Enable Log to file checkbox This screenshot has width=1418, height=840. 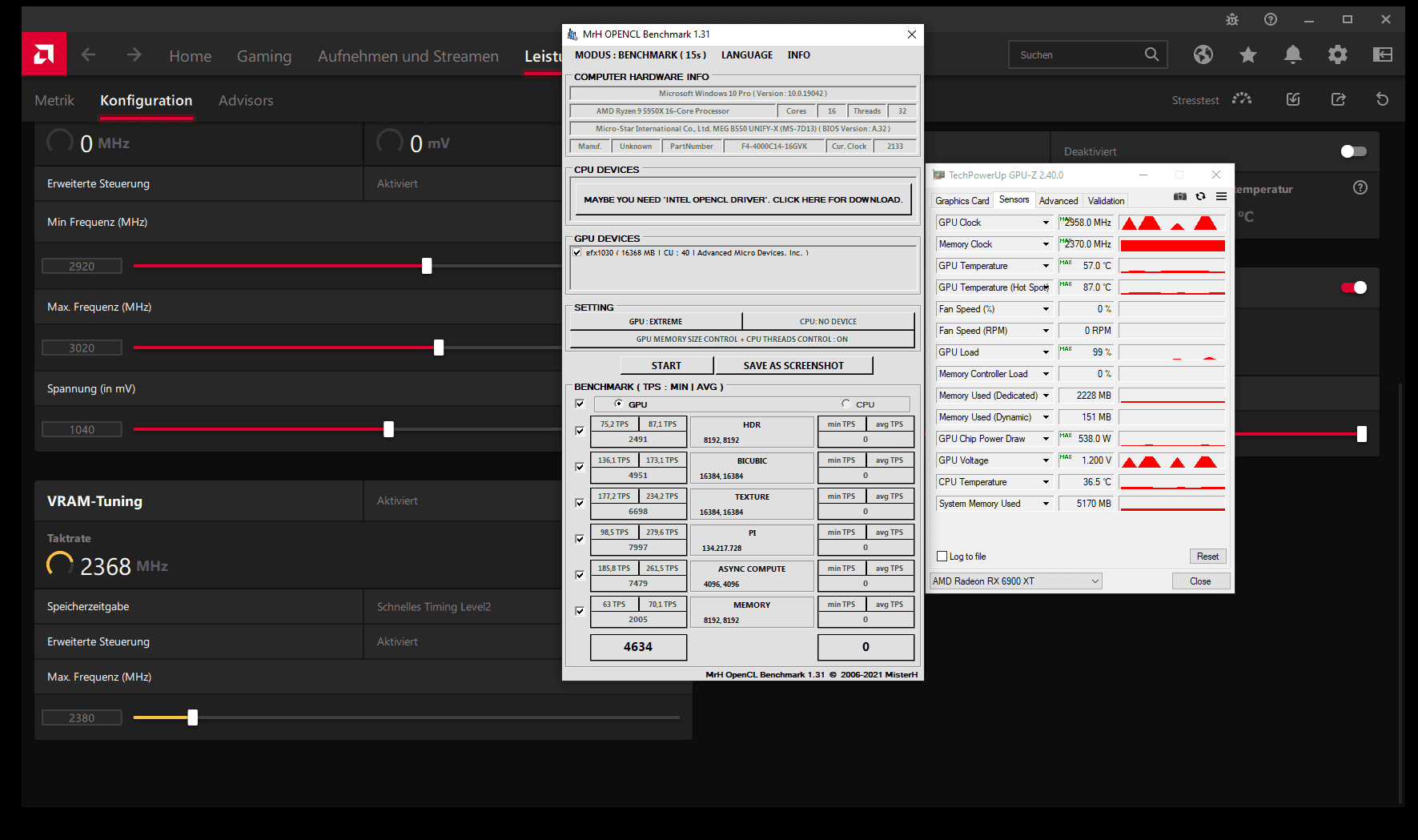[x=942, y=557]
